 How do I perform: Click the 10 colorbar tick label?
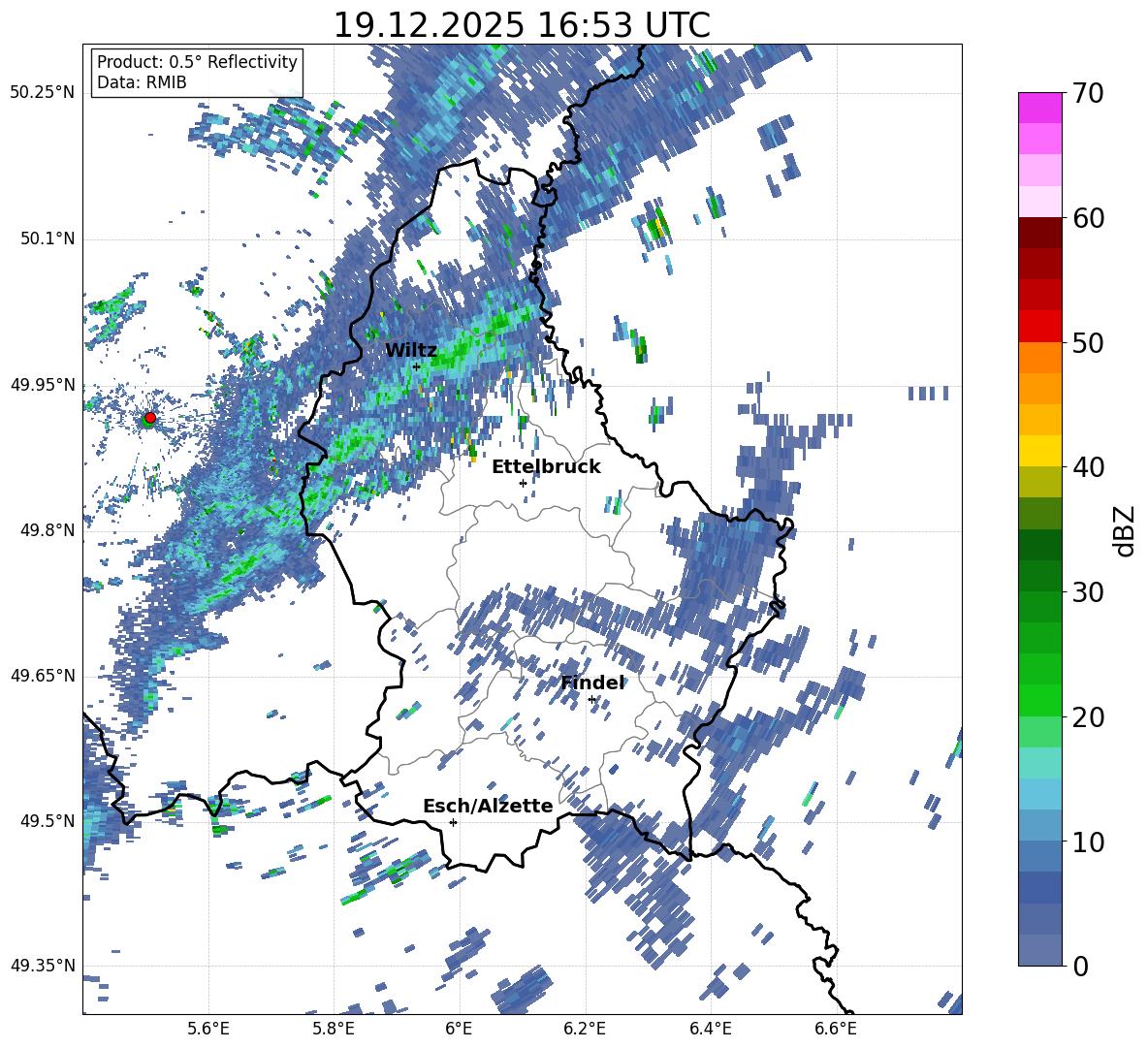coord(1088,842)
